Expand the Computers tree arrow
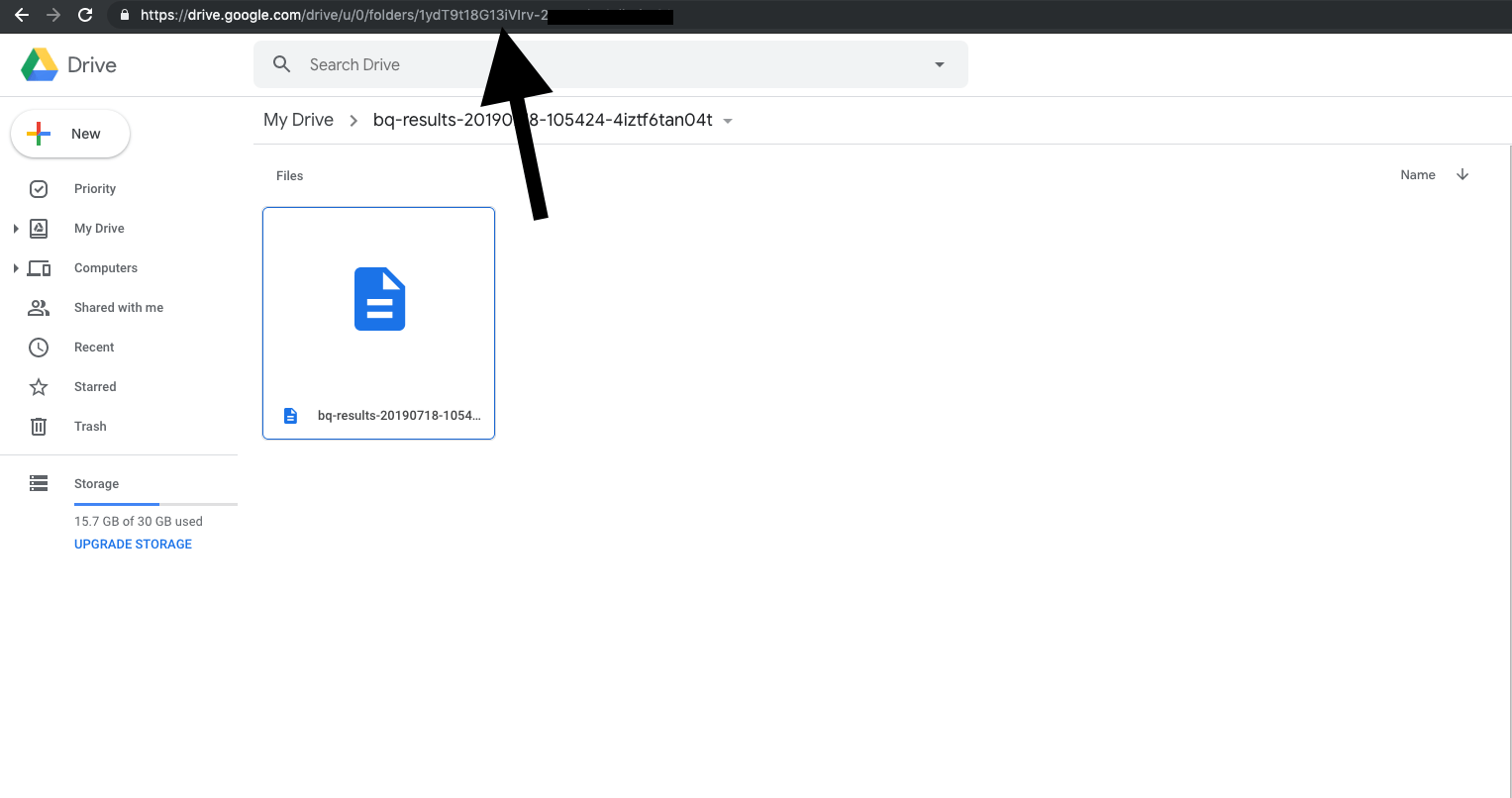The width and height of the screenshot is (1512, 798). point(15,268)
